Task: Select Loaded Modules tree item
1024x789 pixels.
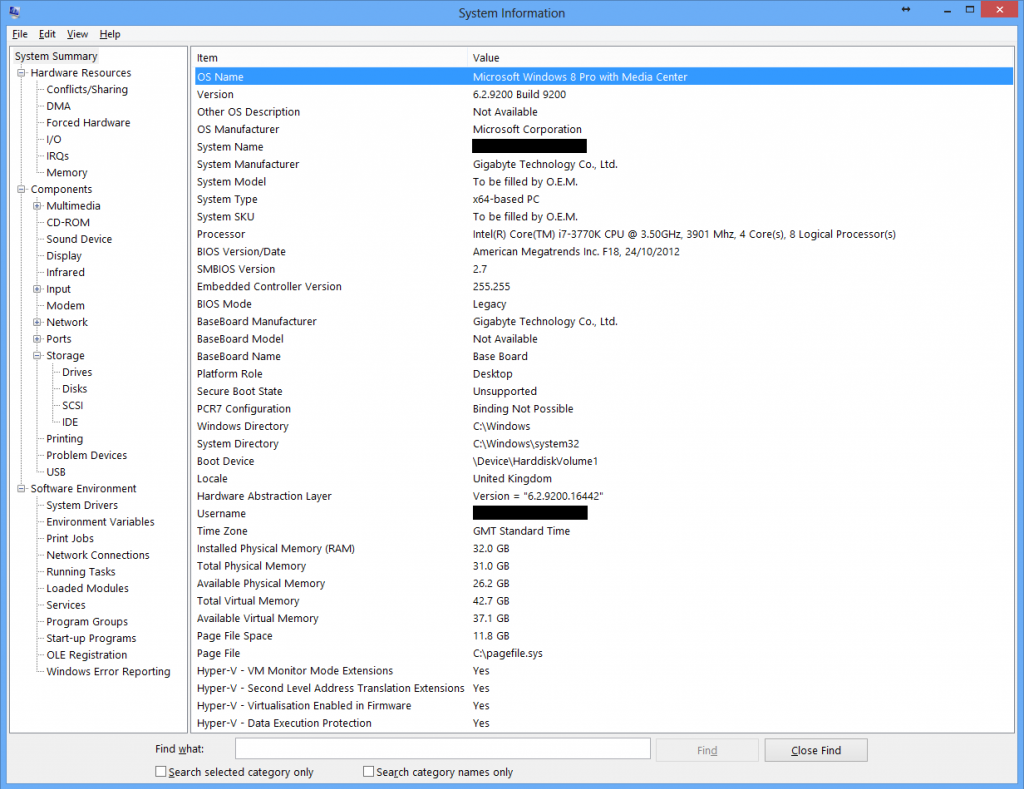Action: 88,588
